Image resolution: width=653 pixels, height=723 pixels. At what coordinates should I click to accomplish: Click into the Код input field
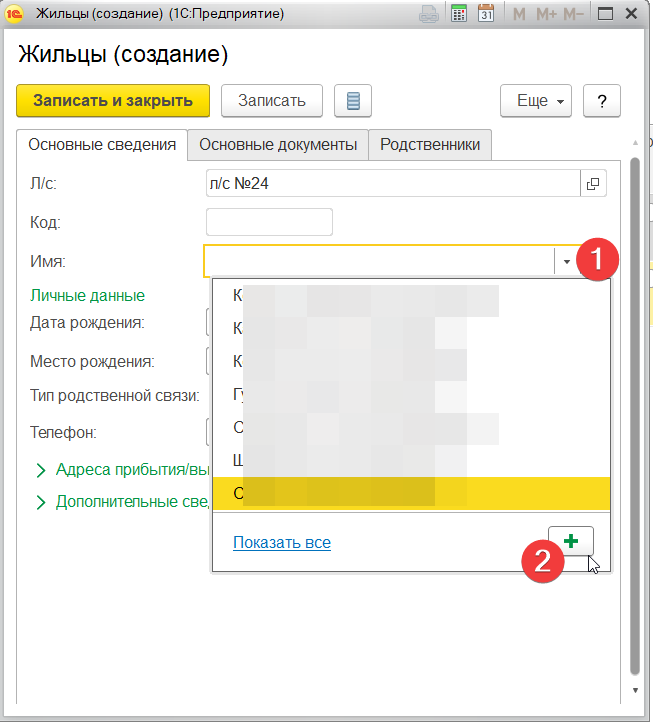click(269, 222)
